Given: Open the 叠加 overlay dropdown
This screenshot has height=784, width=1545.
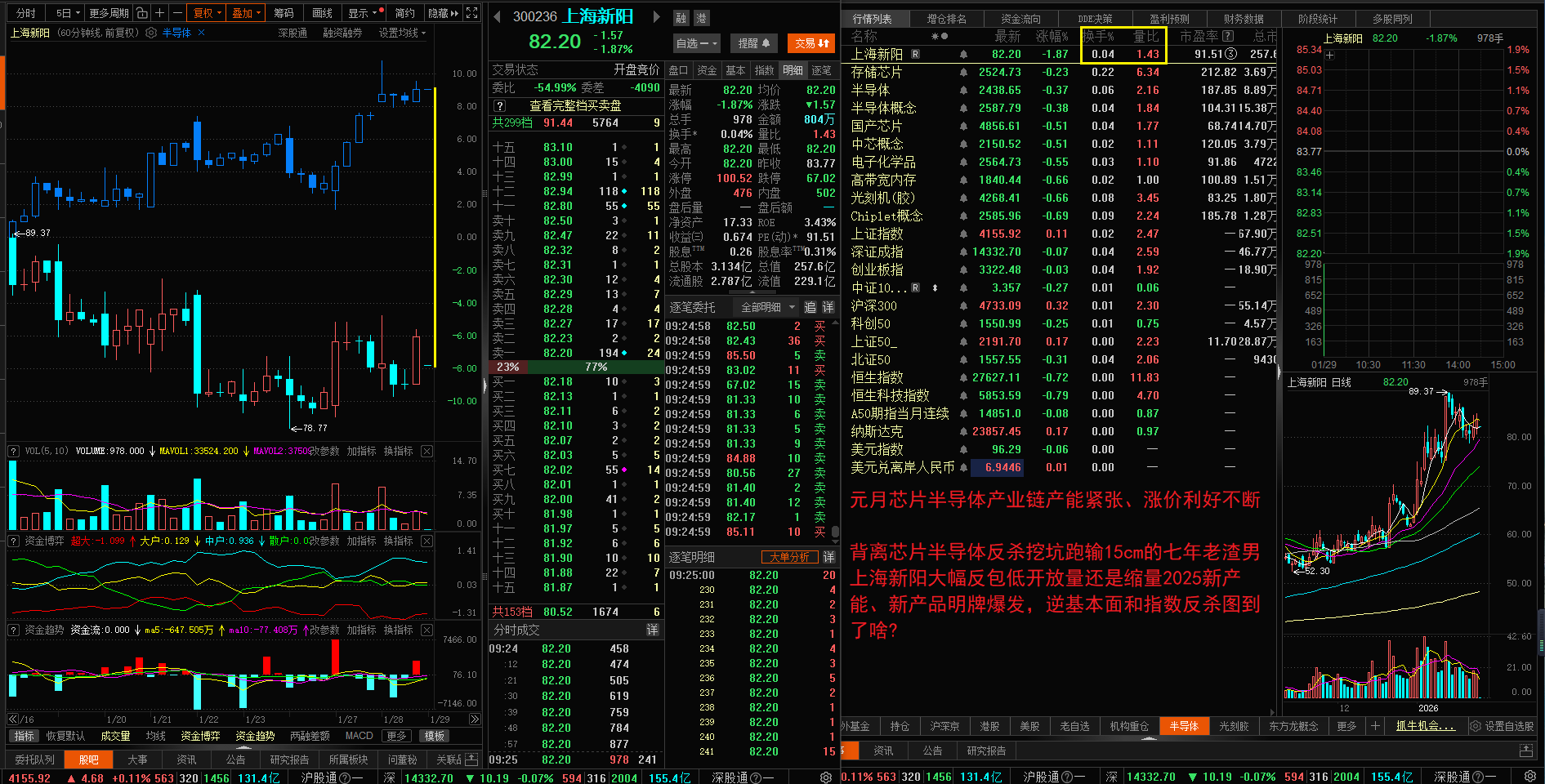Looking at the screenshot, I should 247,13.
